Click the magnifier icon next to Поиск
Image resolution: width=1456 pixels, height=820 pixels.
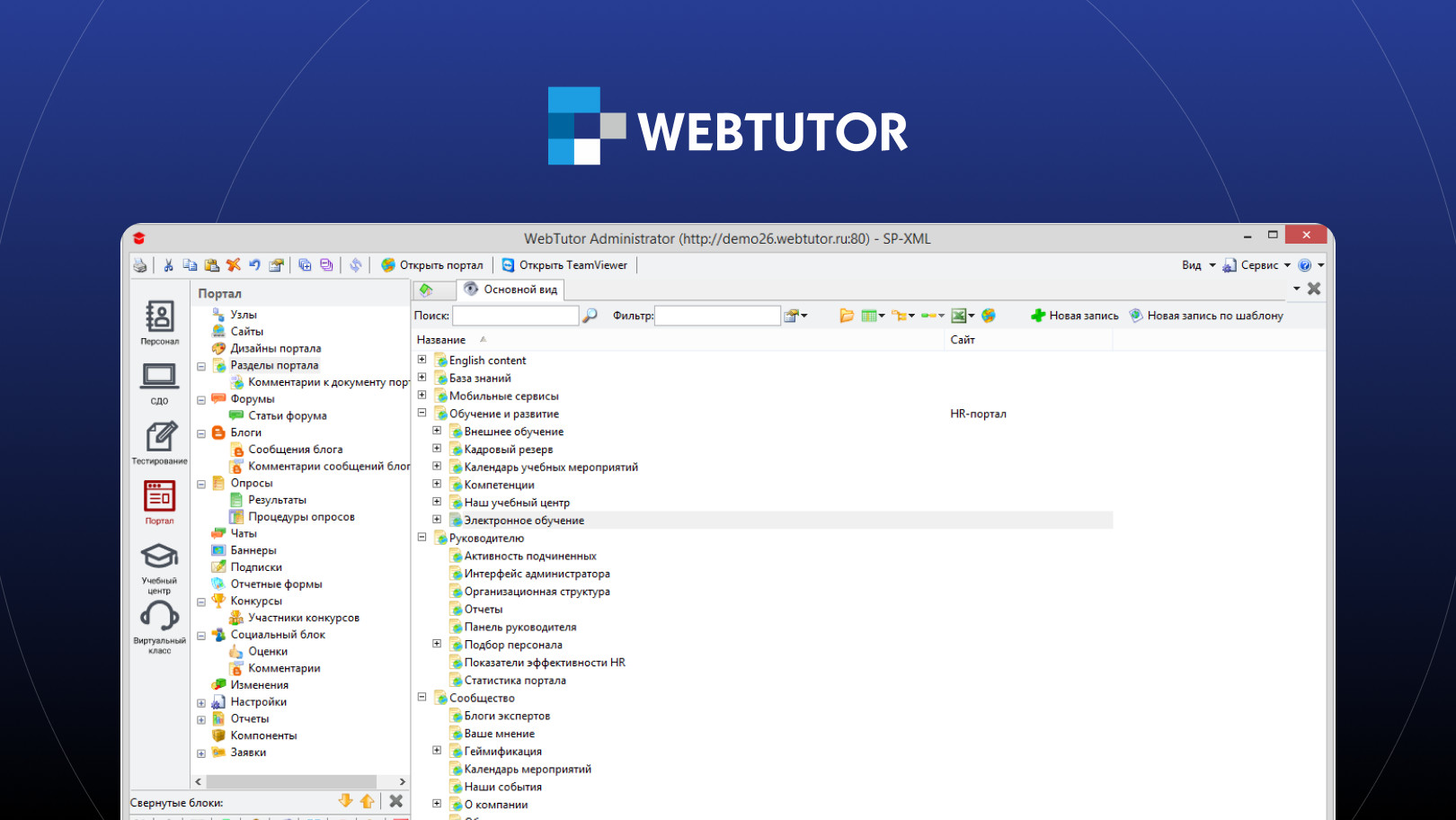pyautogui.click(x=590, y=316)
